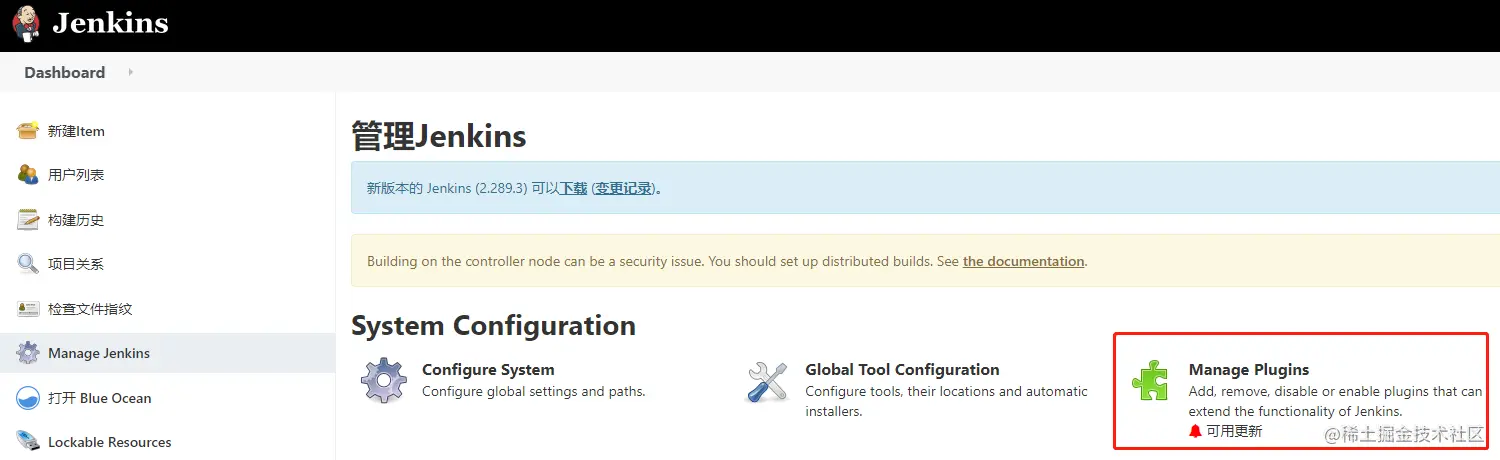
Task: Open Manage Plugins
Action: click(1249, 369)
